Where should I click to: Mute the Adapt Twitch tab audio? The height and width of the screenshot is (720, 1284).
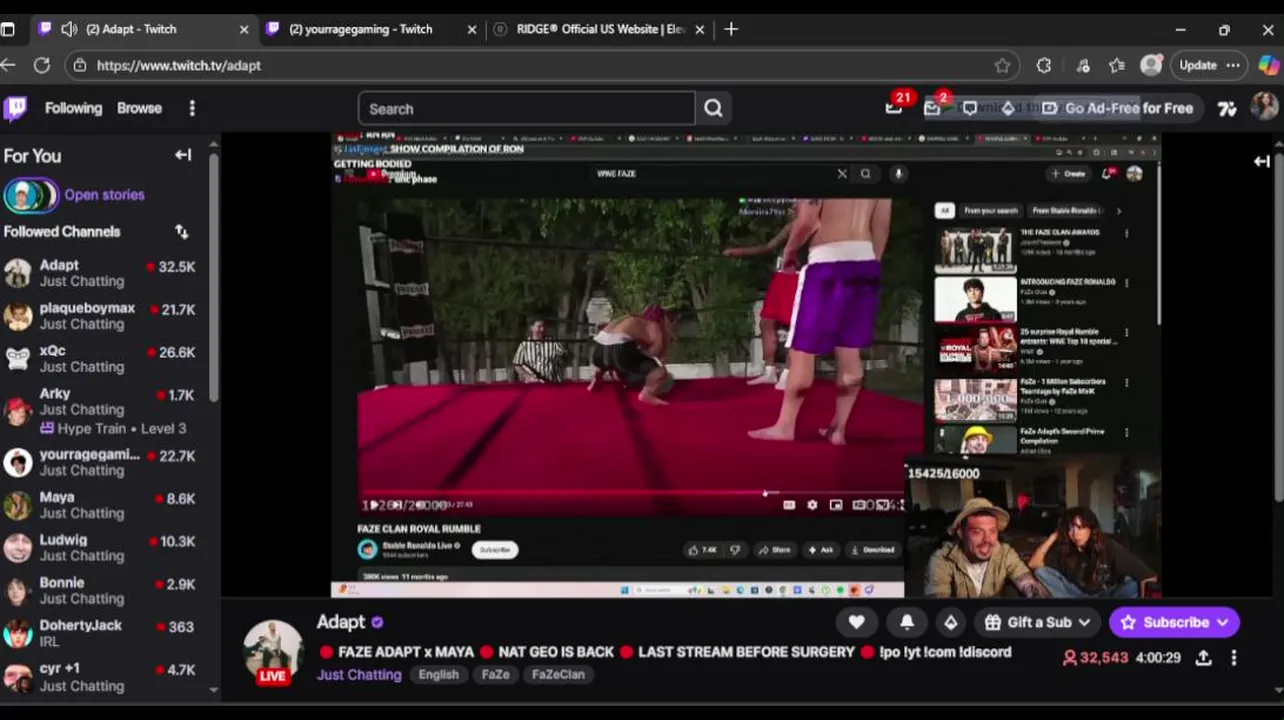coord(69,29)
